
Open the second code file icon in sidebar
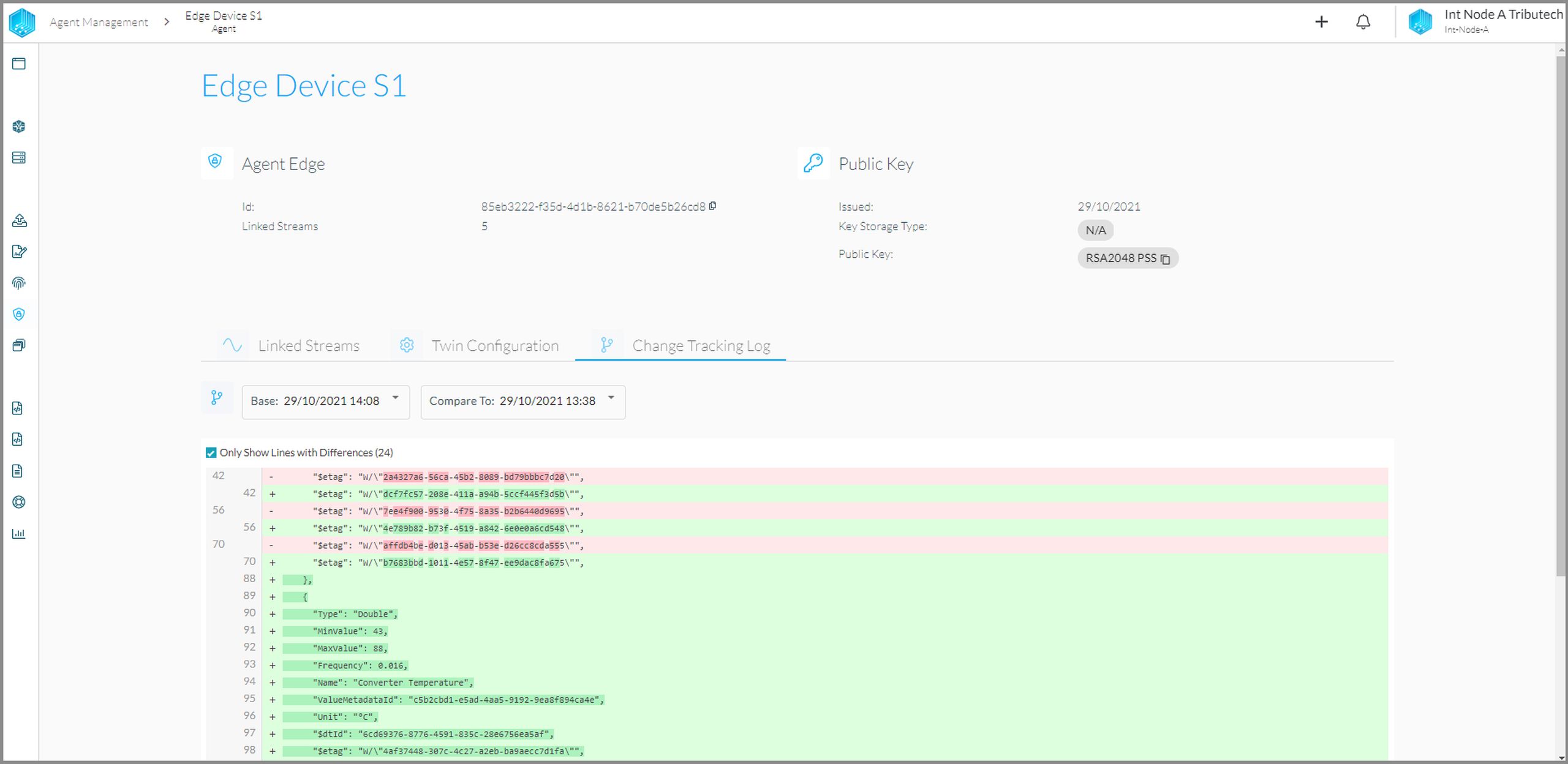point(18,440)
